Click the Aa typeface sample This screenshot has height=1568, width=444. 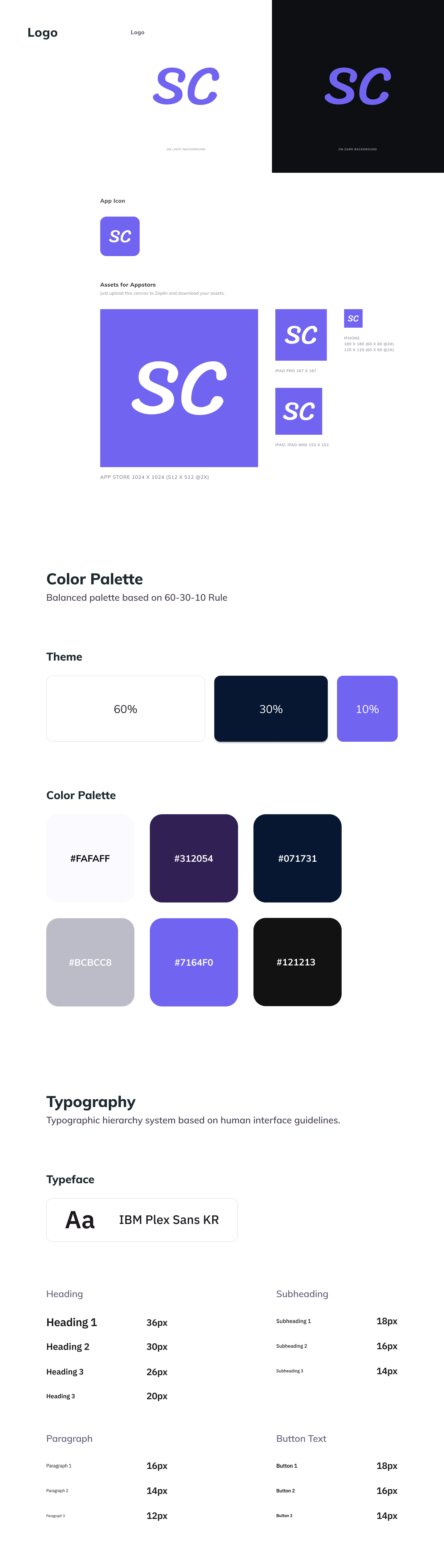[x=80, y=1220]
